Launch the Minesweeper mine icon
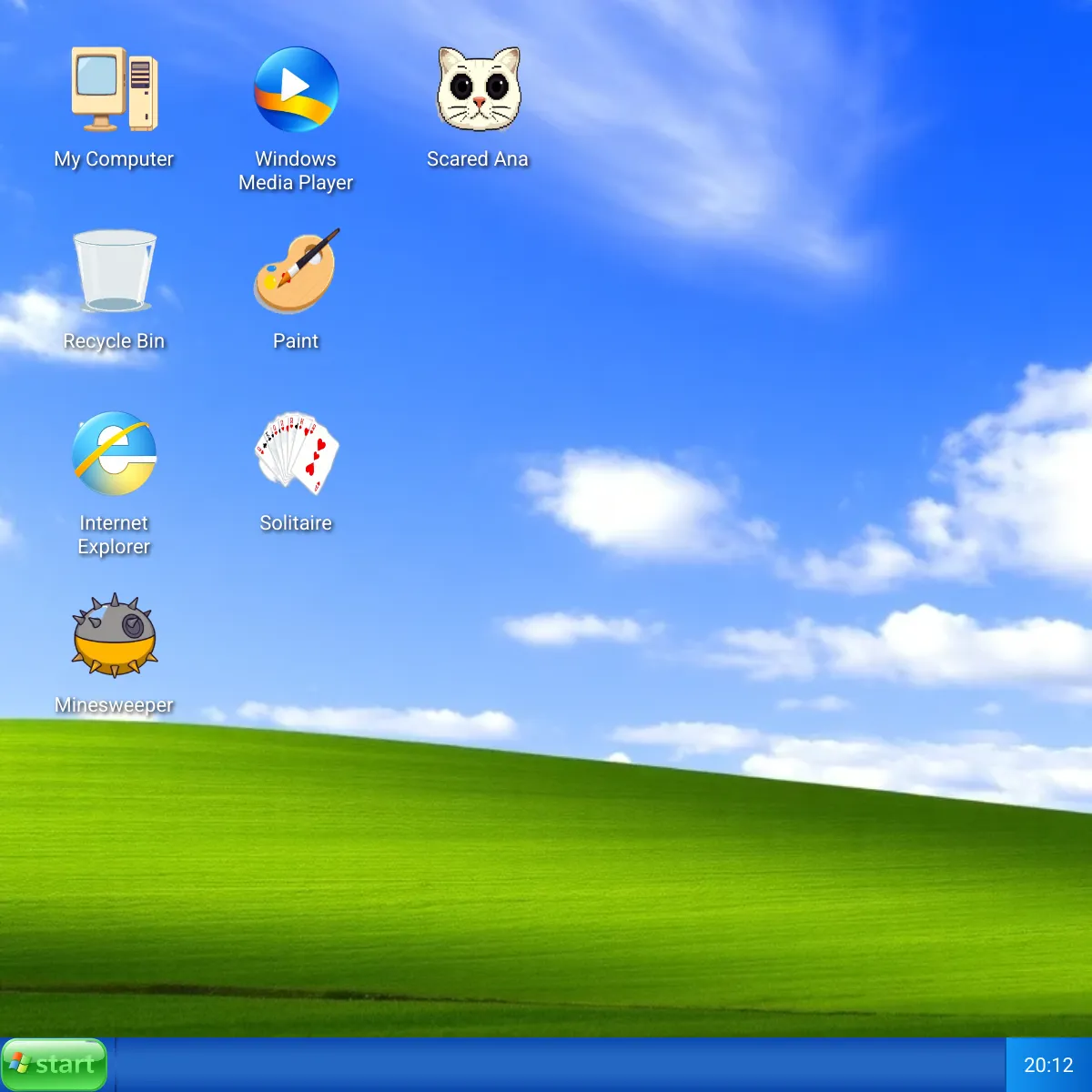This screenshot has height=1092, width=1092. (x=114, y=635)
